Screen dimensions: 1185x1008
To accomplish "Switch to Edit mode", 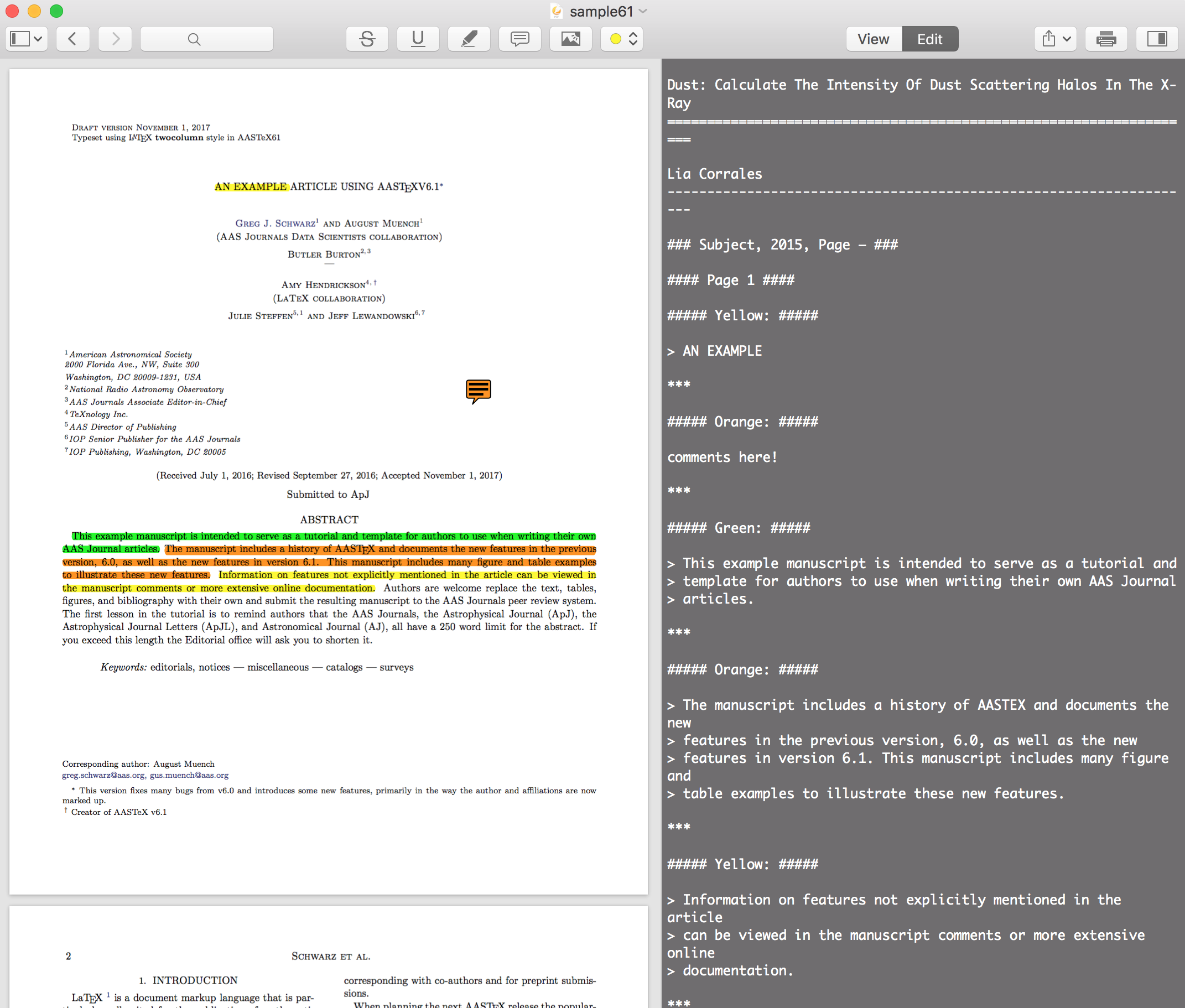I will 929,39.
